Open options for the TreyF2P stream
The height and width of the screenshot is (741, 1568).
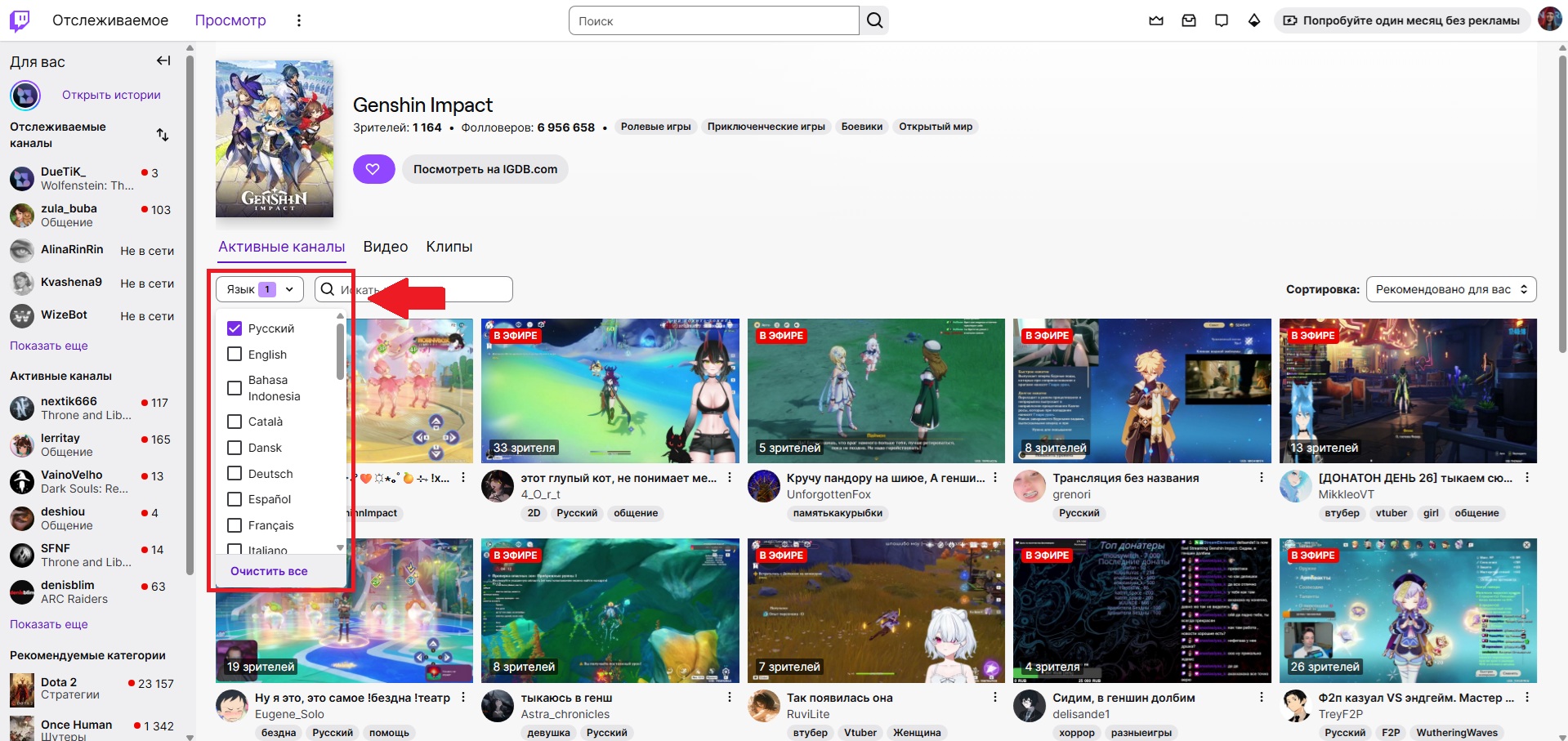tap(1527, 698)
